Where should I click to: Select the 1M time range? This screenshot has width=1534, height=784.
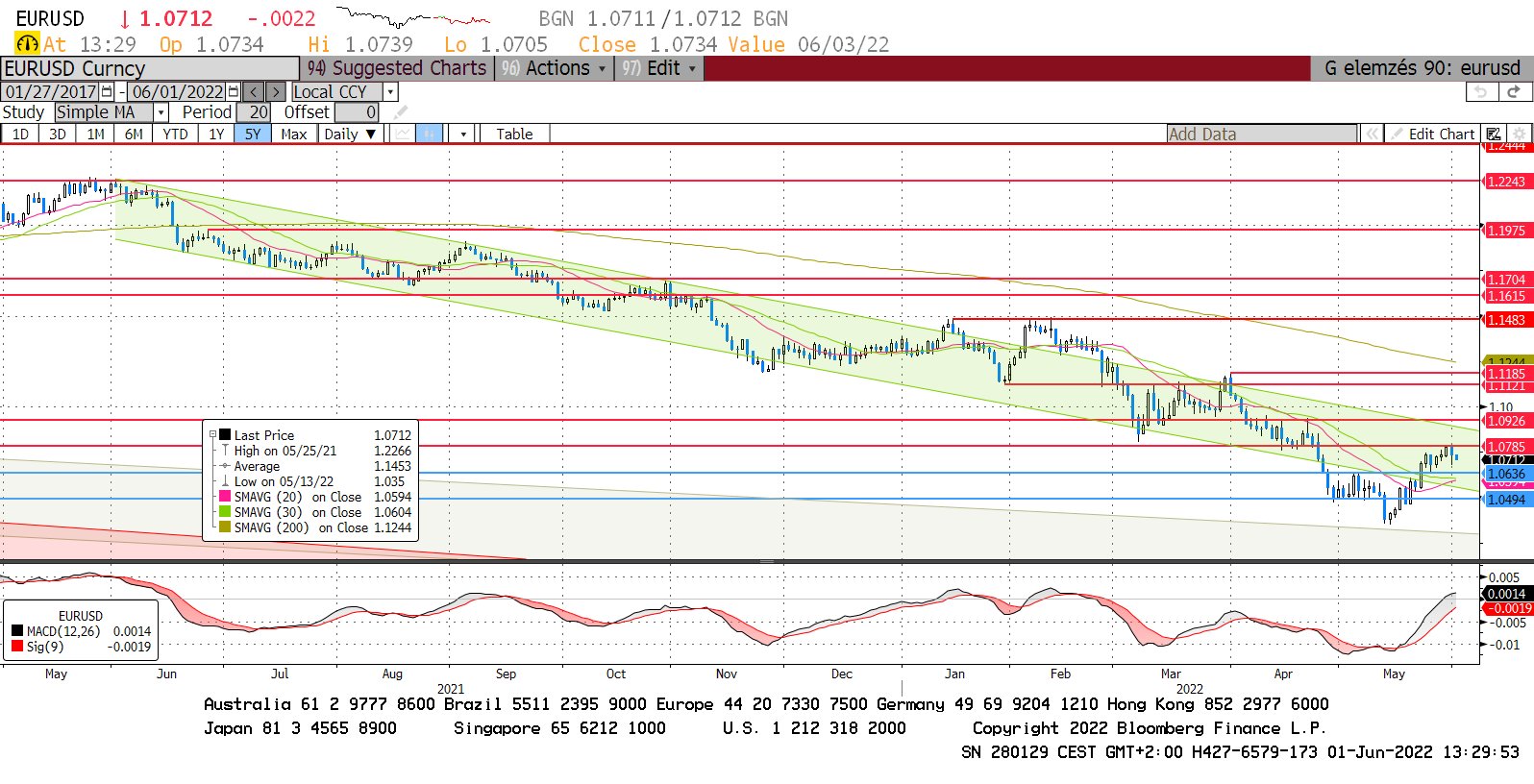pyautogui.click(x=96, y=135)
